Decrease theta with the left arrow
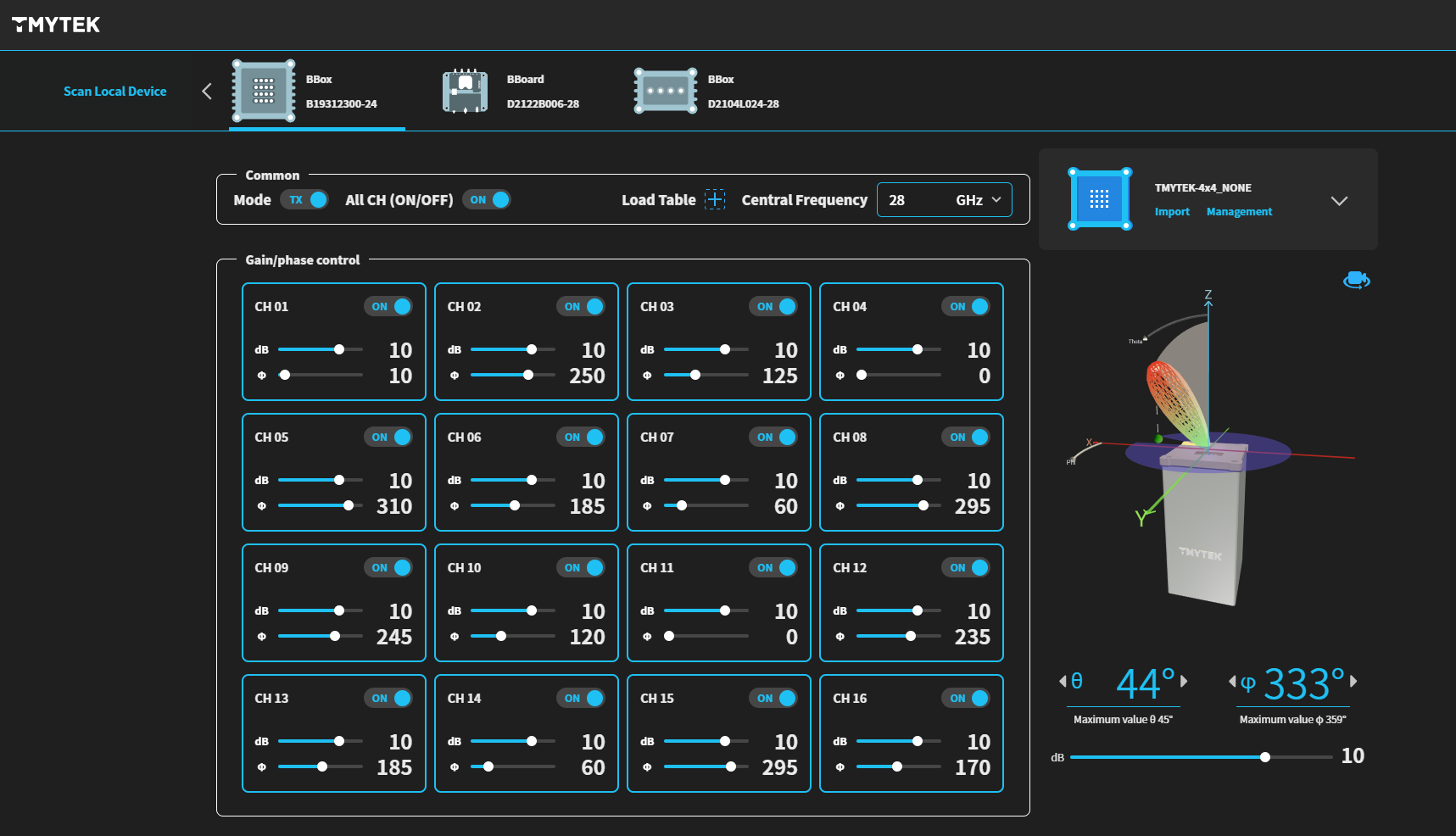This screenshot has width=1456, height=836. tap(1063, 681)
